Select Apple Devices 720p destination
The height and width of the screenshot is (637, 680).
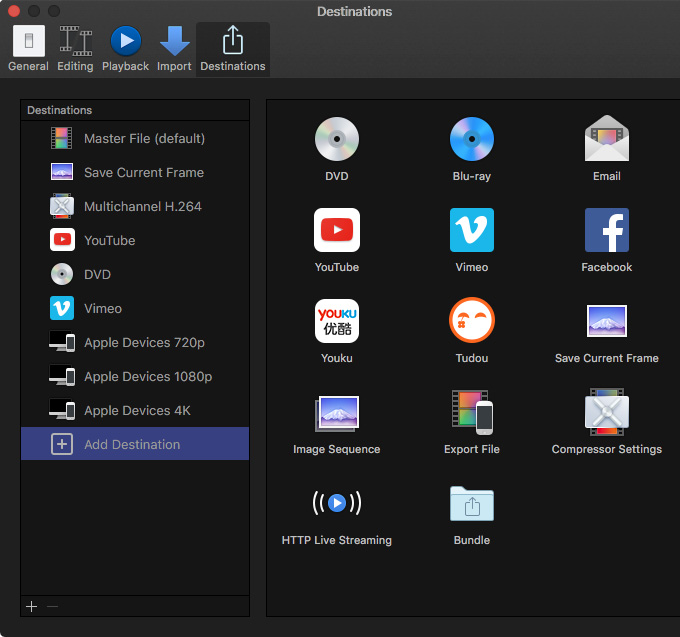point(135,343)
